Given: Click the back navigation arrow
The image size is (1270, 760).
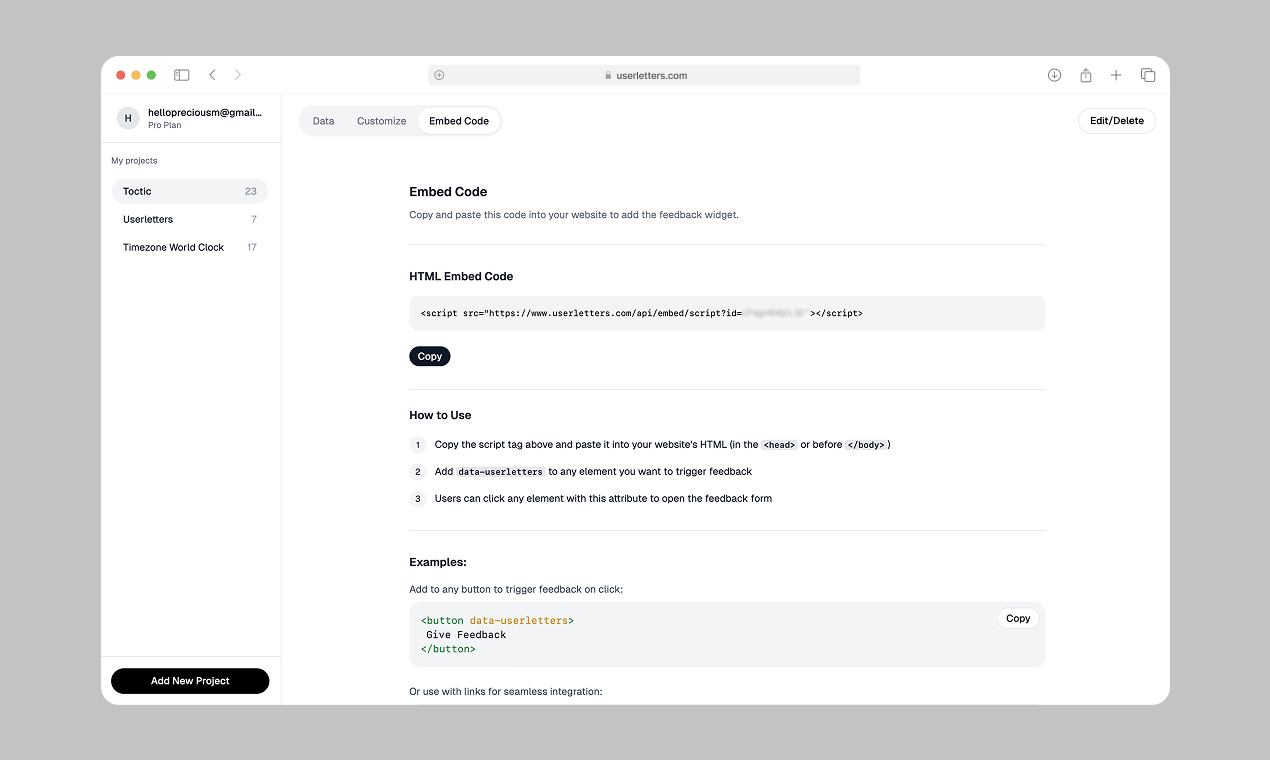Looking at the screenshot, I should click(x=212, y=74).
